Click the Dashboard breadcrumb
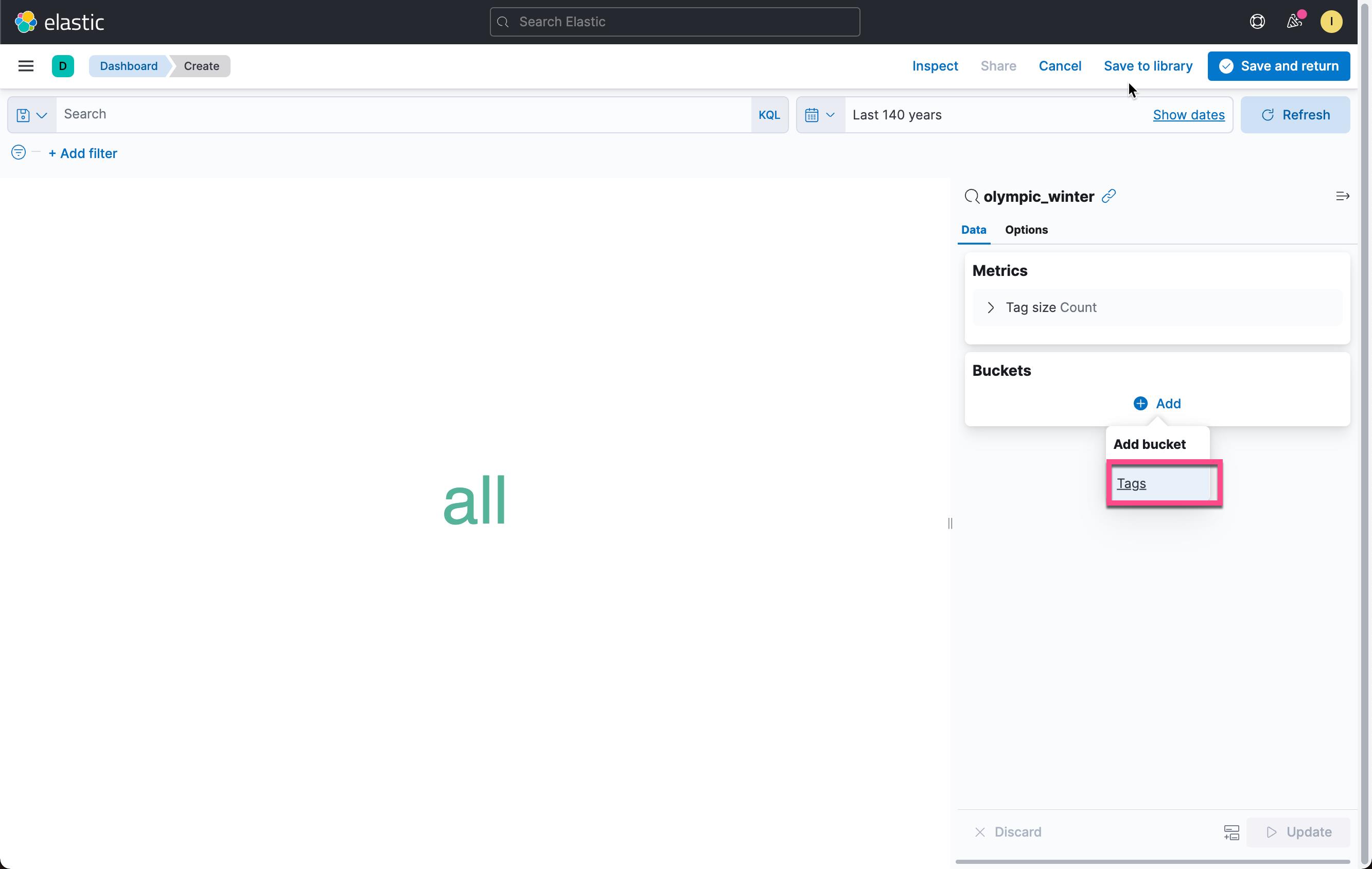The height and width of the screenshot is (869, 1372). click(x=129, y=66)
